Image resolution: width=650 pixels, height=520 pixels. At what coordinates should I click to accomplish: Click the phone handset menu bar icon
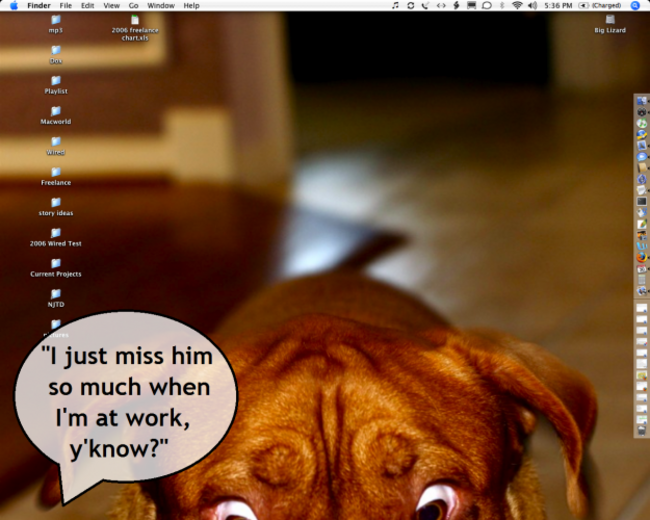[425, 5]
